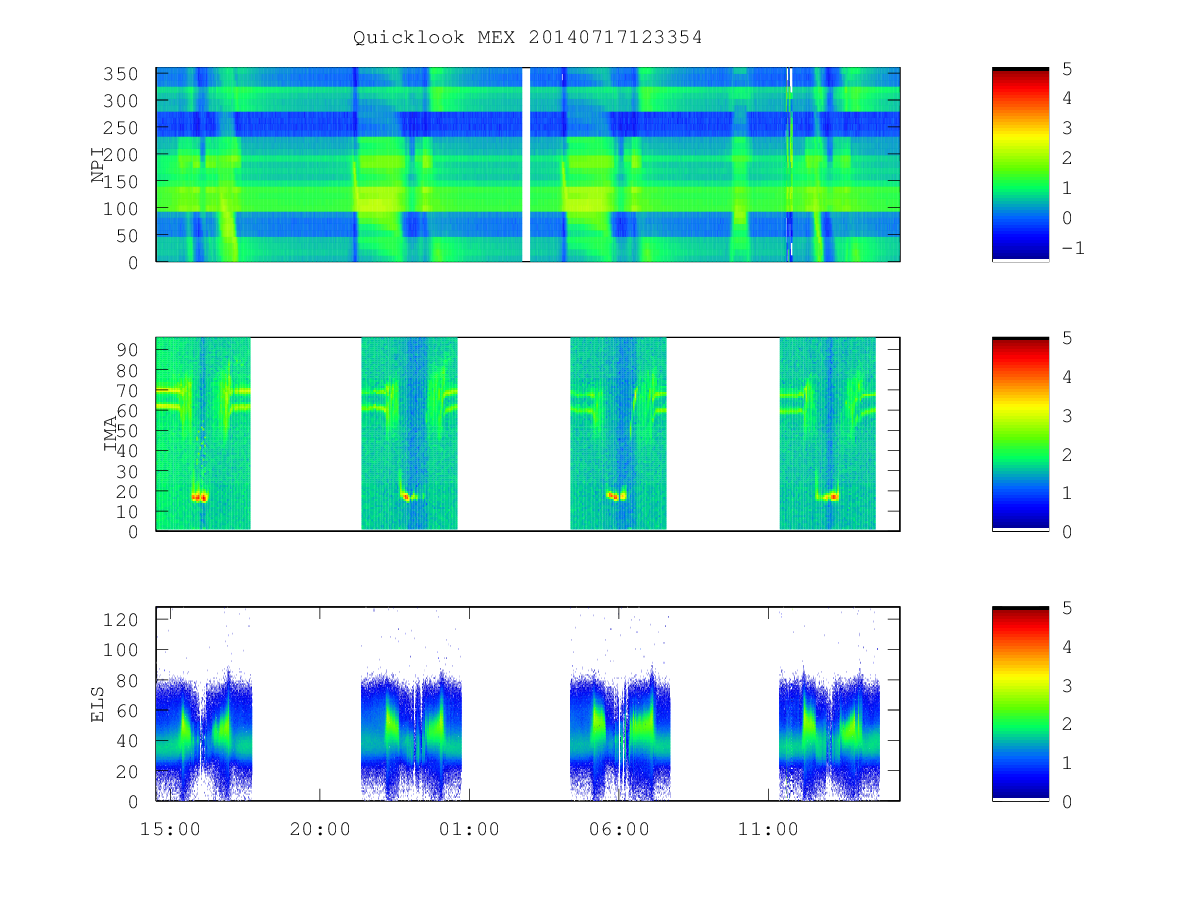Image resolution: width=1200 pixels, height=900 pixels.
Task: Click the IMA axis label
Action: [111, 434]
